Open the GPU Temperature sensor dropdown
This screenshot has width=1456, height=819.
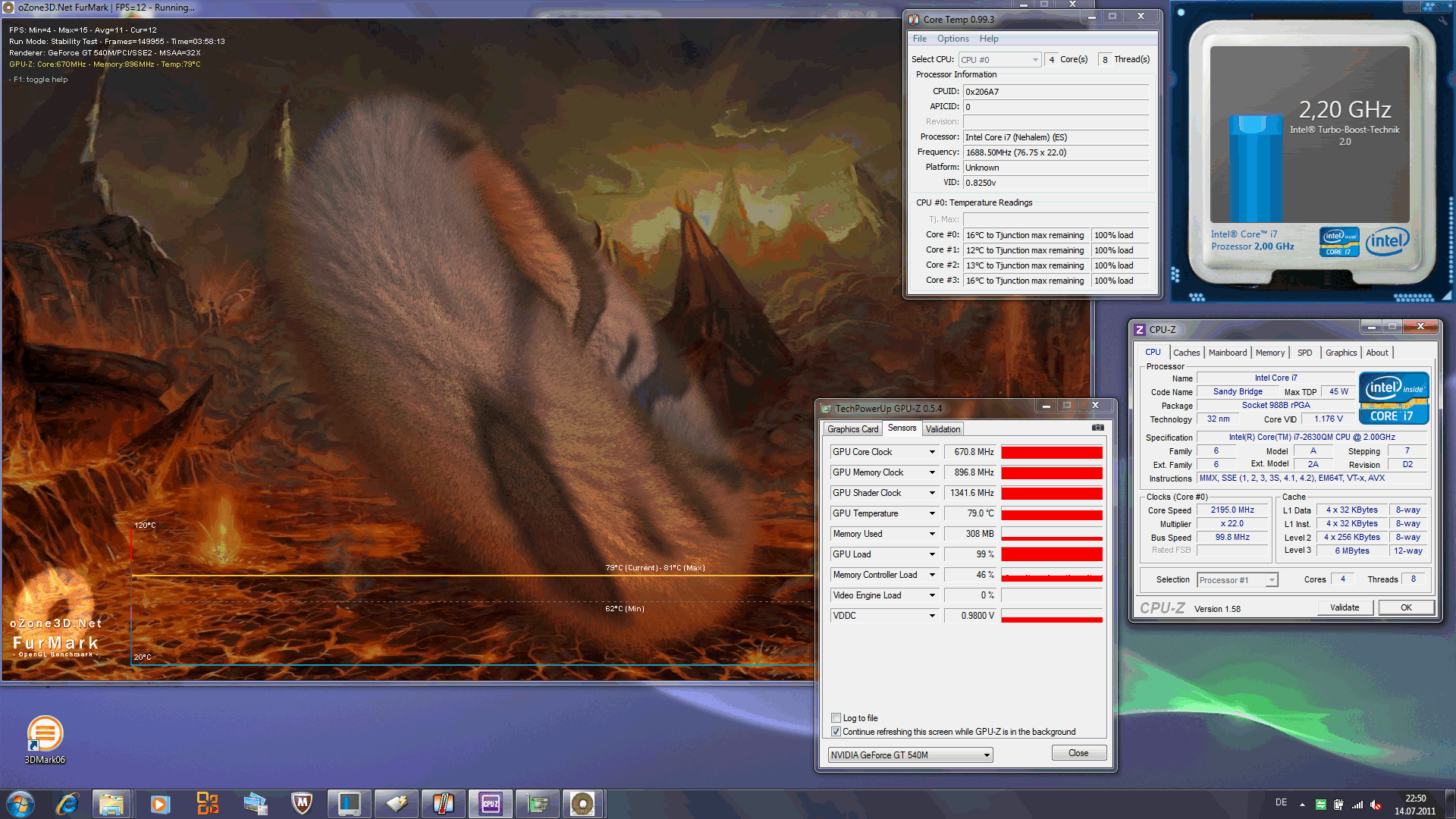point(932,513)
